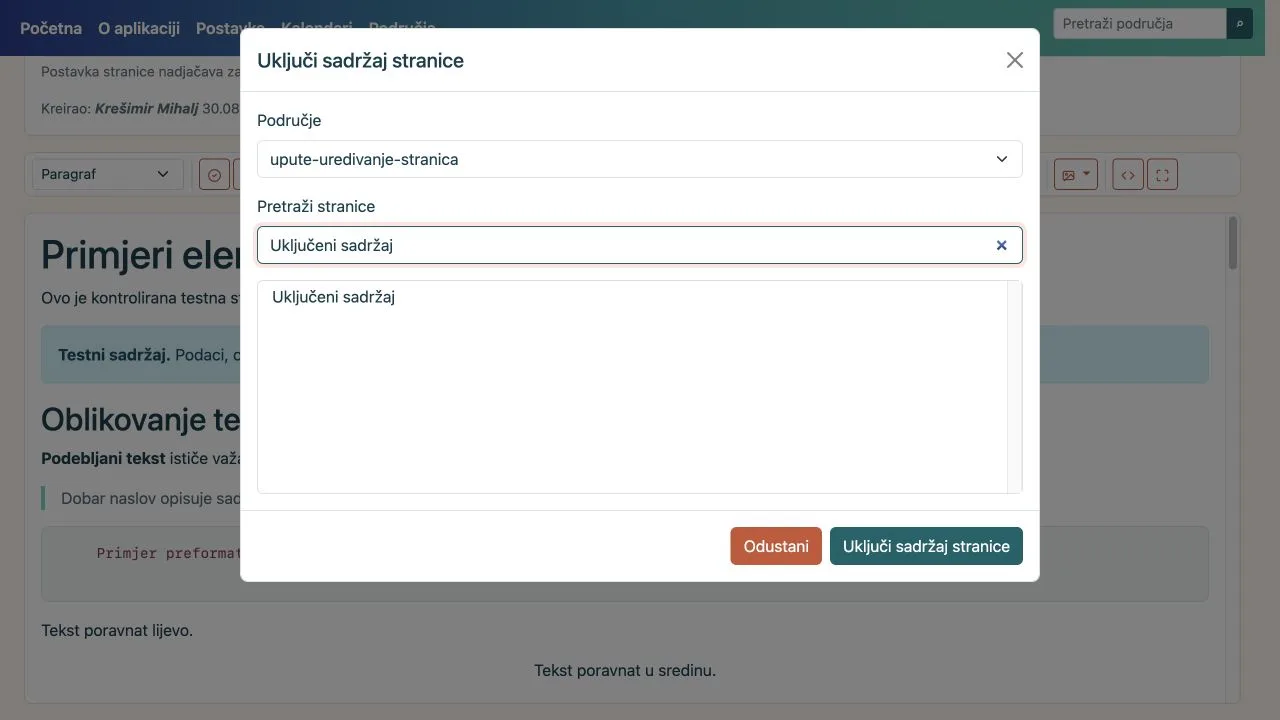The image size is (1280, 720).
Task: Click the text Tekst poravnat u sredinu
Action: click(x=625, y=670)
